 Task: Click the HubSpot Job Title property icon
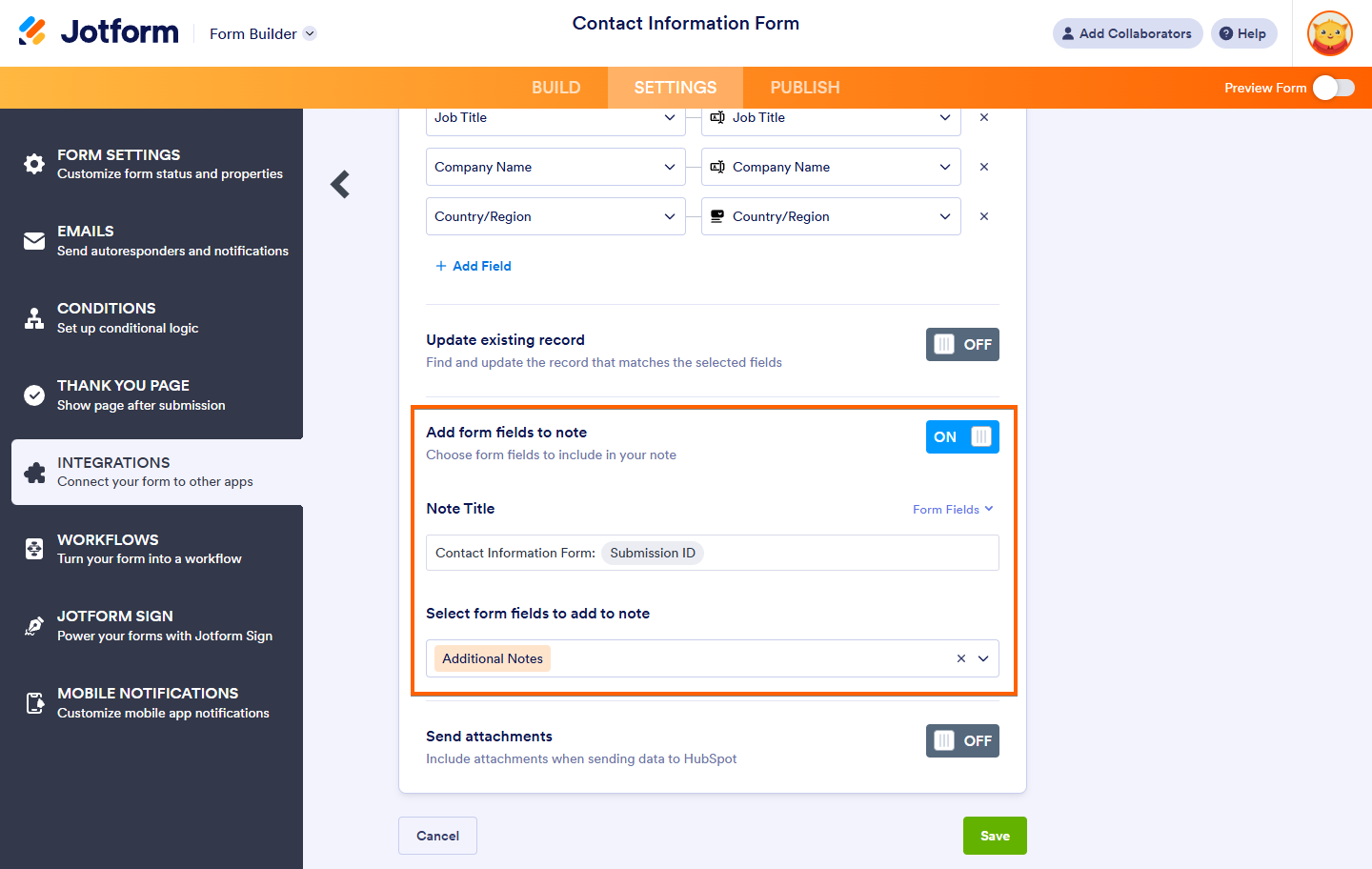pyautogui.click(x=717, y=117)
